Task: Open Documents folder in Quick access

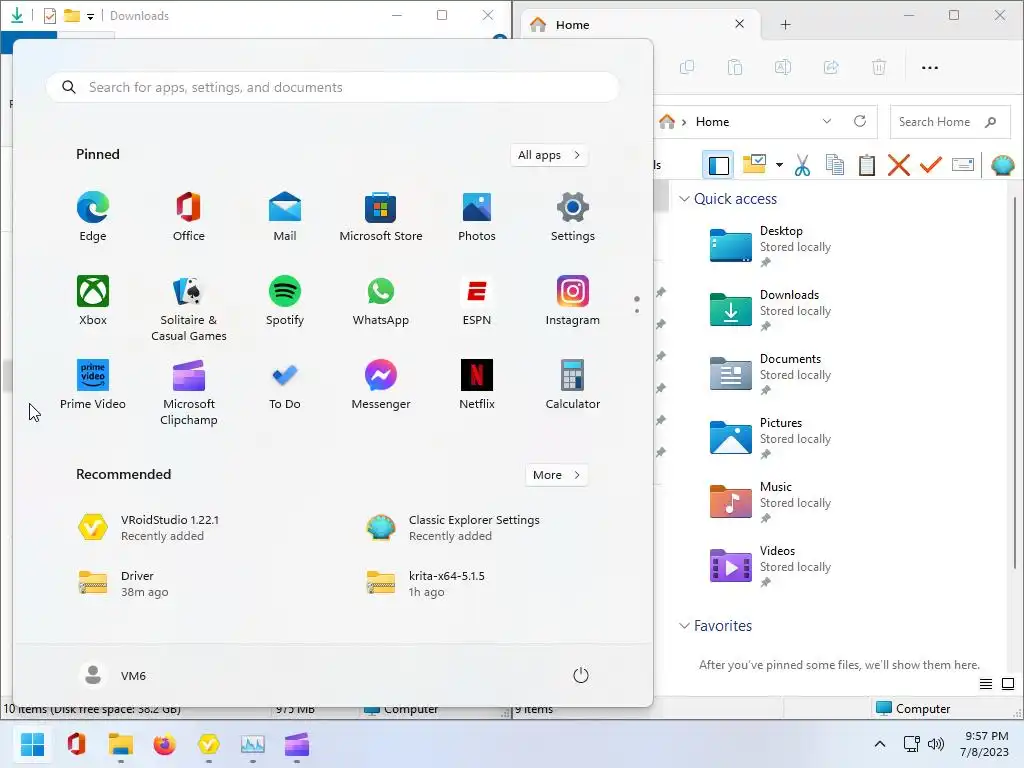Action: [x=771, y=374]
